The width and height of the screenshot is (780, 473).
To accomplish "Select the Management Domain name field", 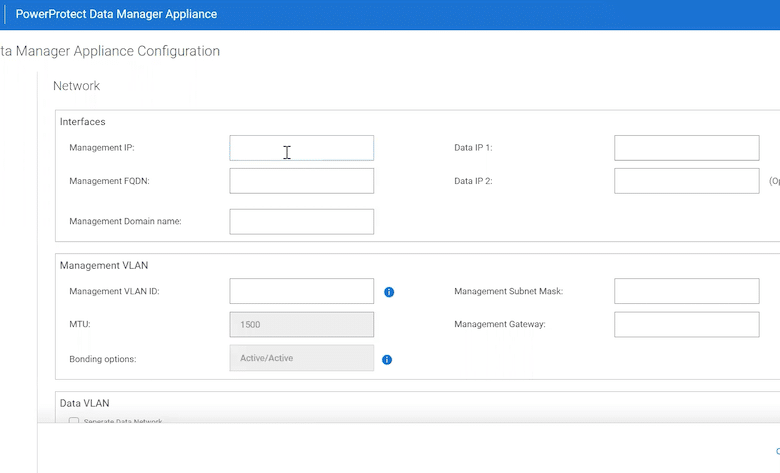I will [301, 221].
